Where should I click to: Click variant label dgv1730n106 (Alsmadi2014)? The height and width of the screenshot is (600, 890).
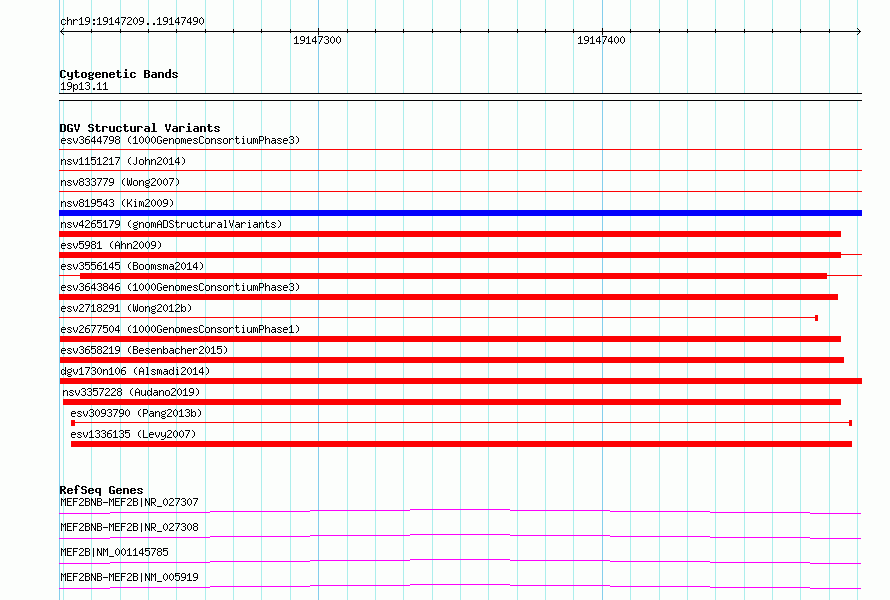135,371
